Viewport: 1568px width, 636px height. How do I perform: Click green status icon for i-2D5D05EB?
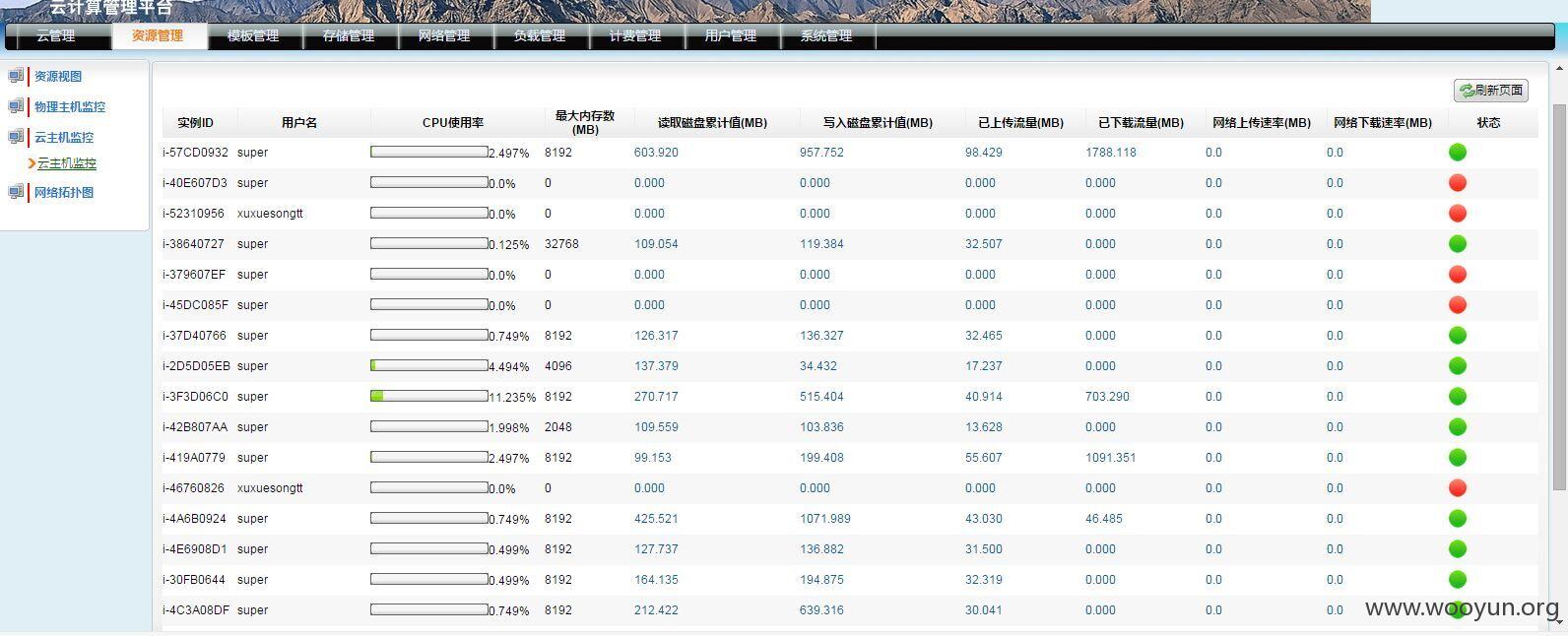click(1458, 366)
